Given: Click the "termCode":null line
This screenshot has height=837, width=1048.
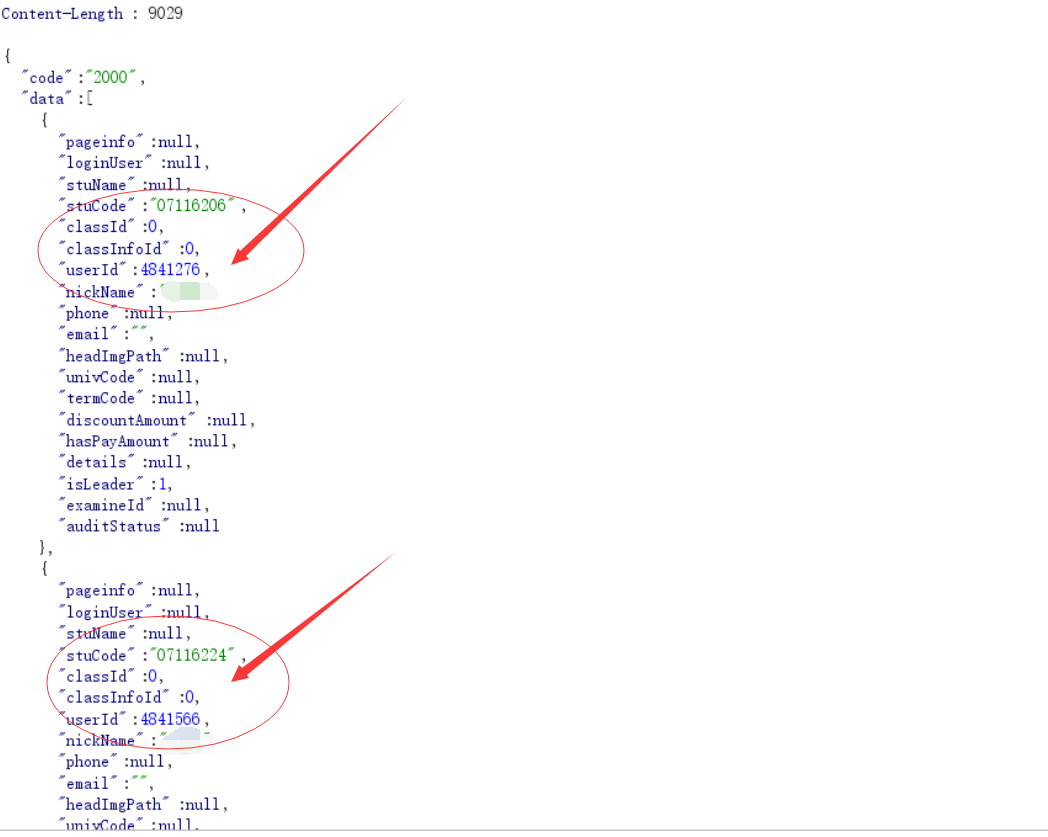Looking at the screenshot, I should (129, 398).
